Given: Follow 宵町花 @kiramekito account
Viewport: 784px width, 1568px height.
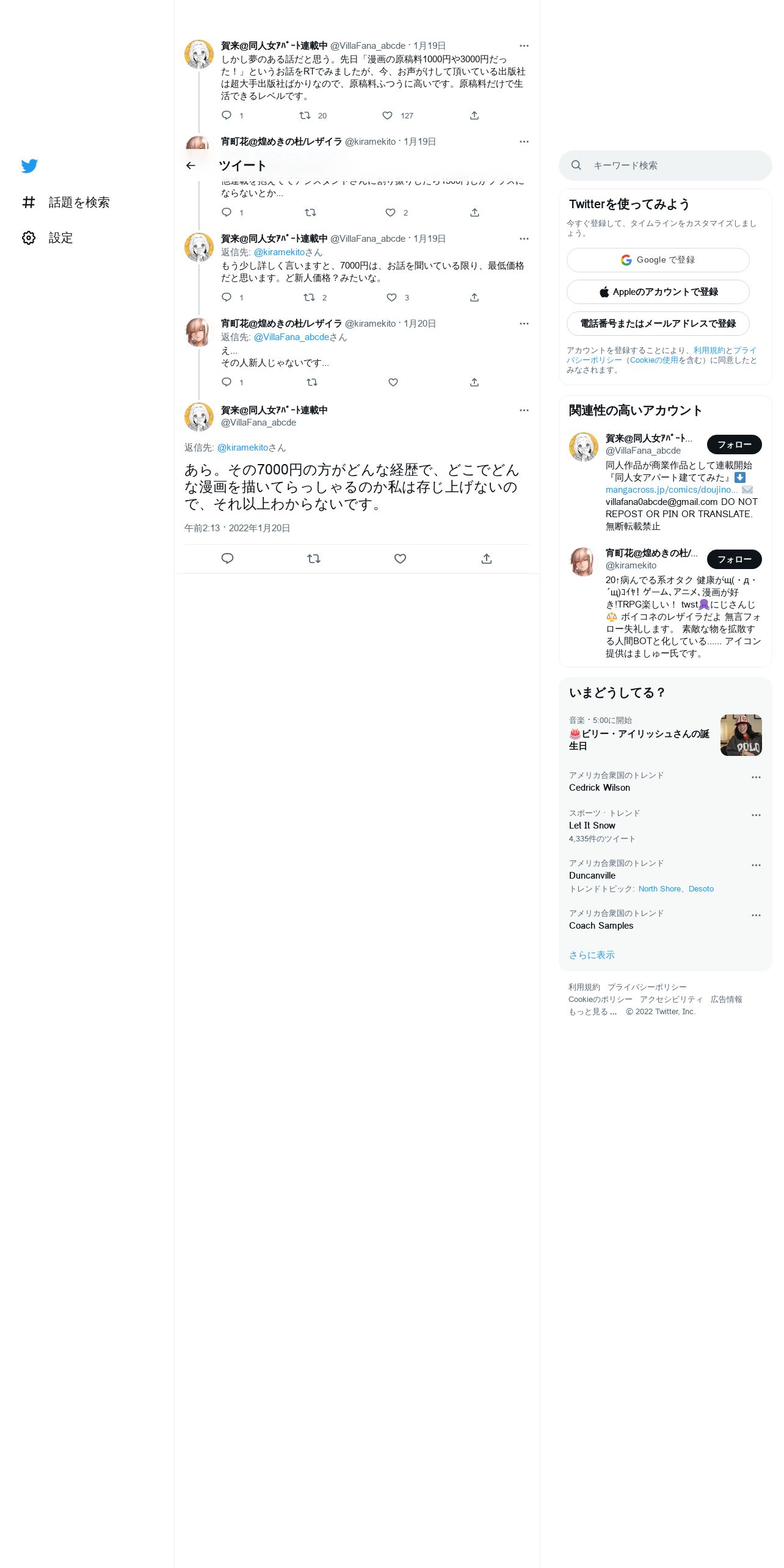Looking at the screenshot, I should pyautogui.click(x=734, y=559).
